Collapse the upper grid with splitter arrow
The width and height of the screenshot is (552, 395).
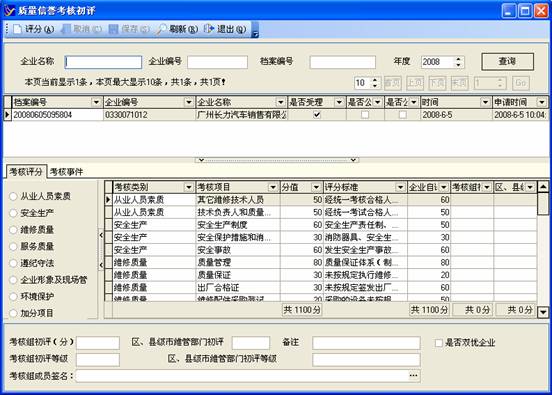pyautogui.click(x=202, y=160)
